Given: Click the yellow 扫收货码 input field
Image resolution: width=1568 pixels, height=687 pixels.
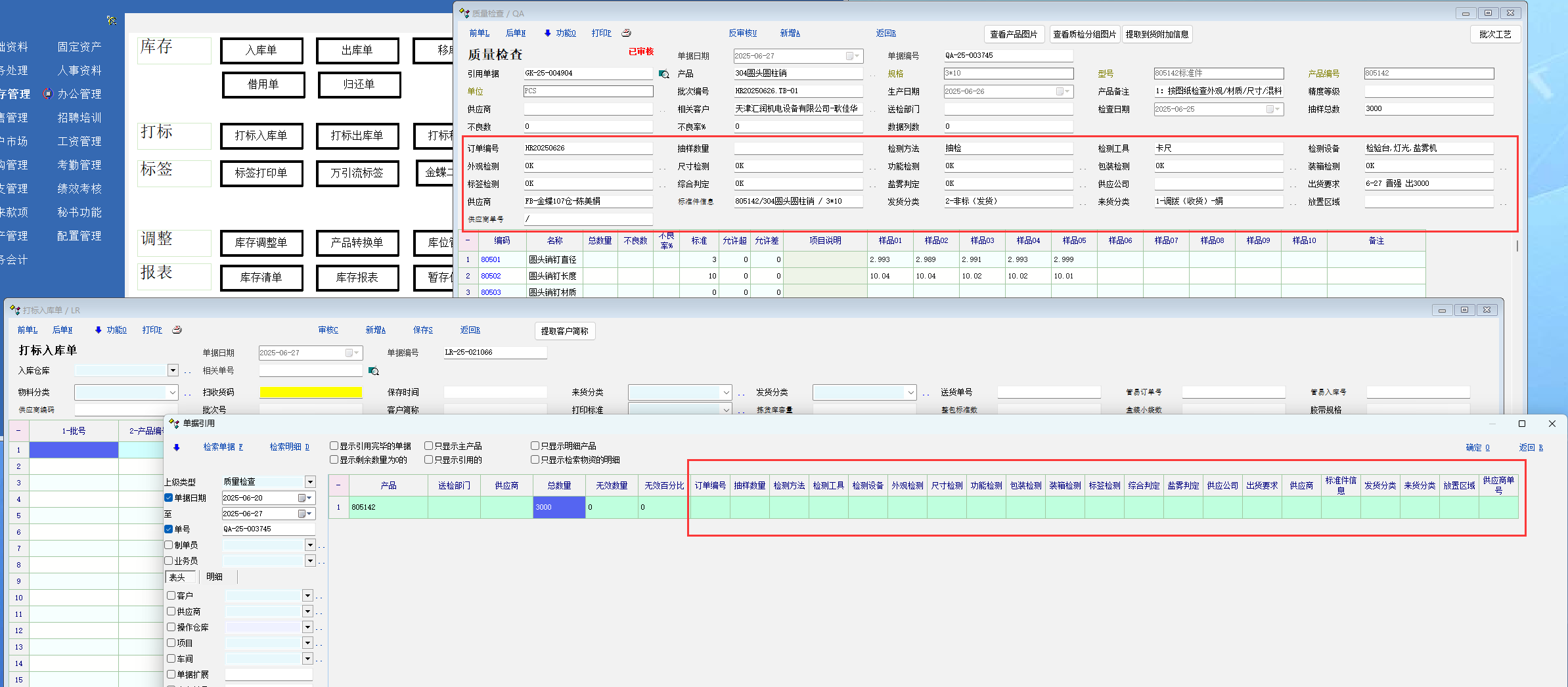Looking at the screenshot, I should tap(311, 392).
